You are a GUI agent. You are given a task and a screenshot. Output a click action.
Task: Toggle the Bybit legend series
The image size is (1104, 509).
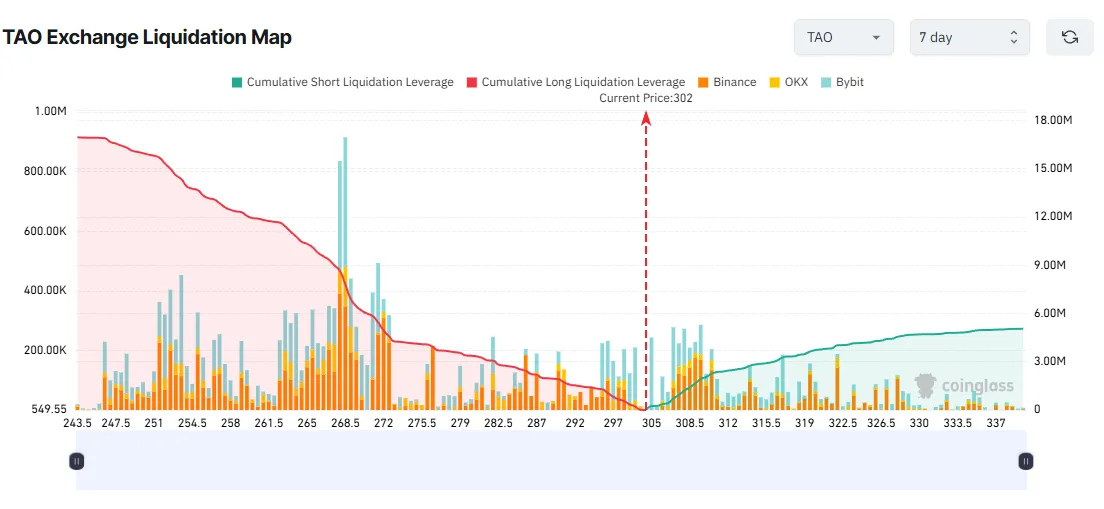coord(842,82)
